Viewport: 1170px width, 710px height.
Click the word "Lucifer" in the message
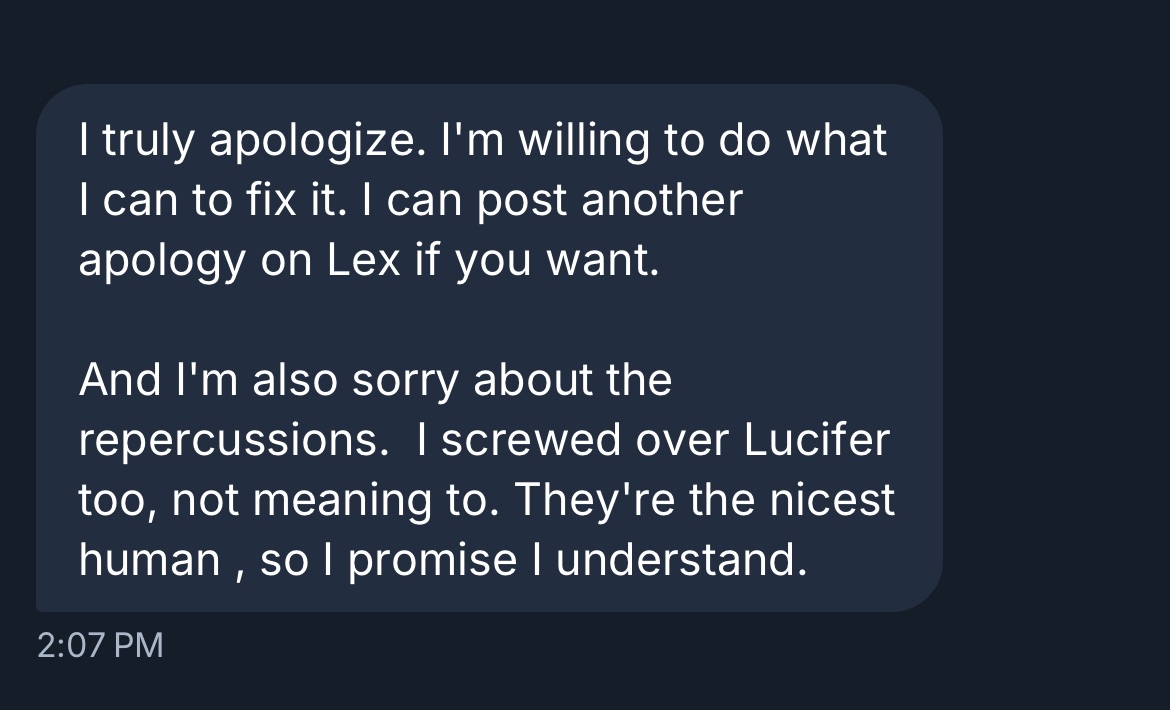point(816,441)
